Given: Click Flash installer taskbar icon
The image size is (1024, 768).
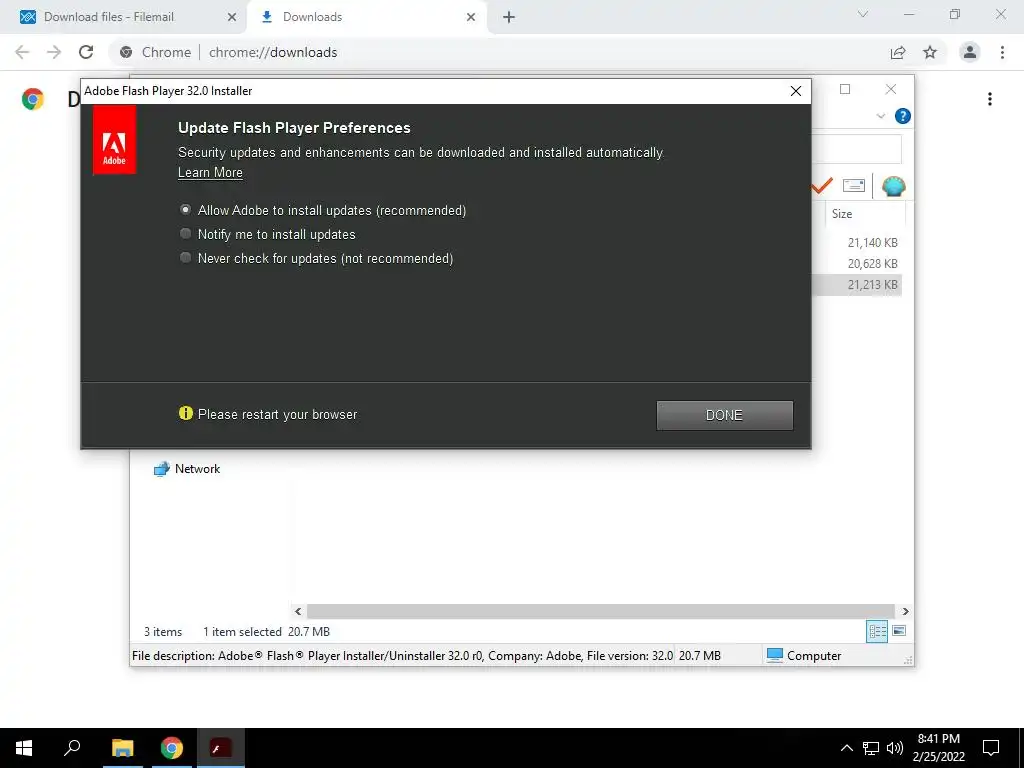Looking at the screenshot, I should 221,748.
